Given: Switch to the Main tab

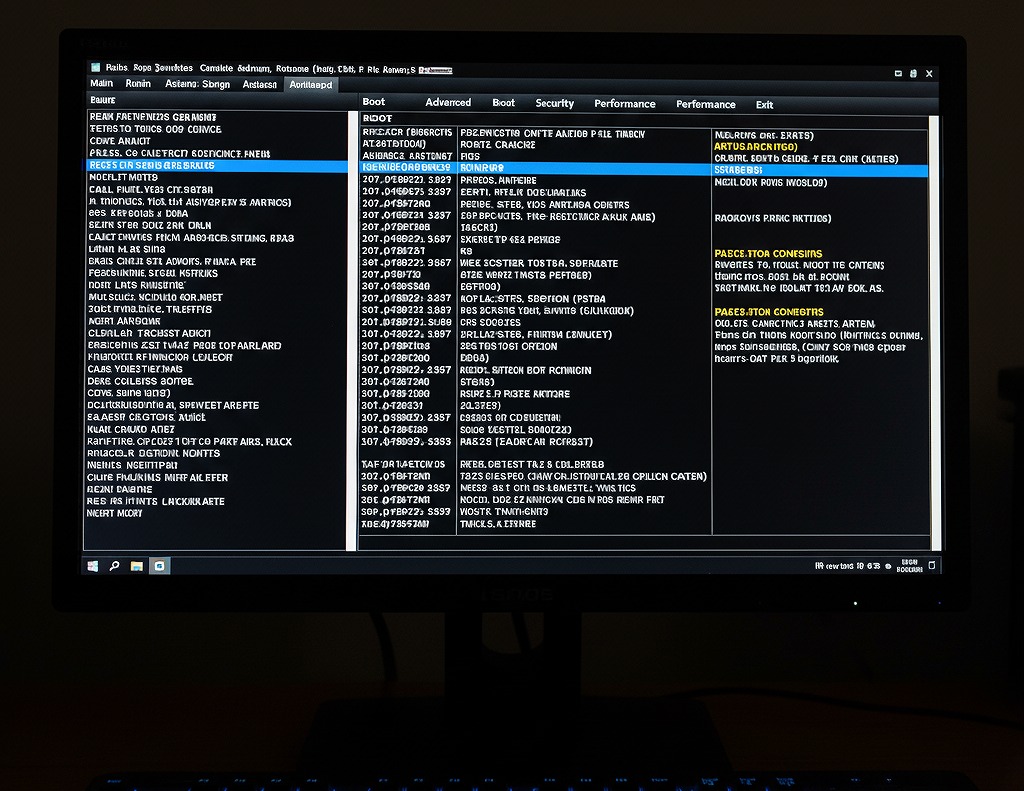Looking at the screenshot, I should pyautogui.click(x=102, y=84).
